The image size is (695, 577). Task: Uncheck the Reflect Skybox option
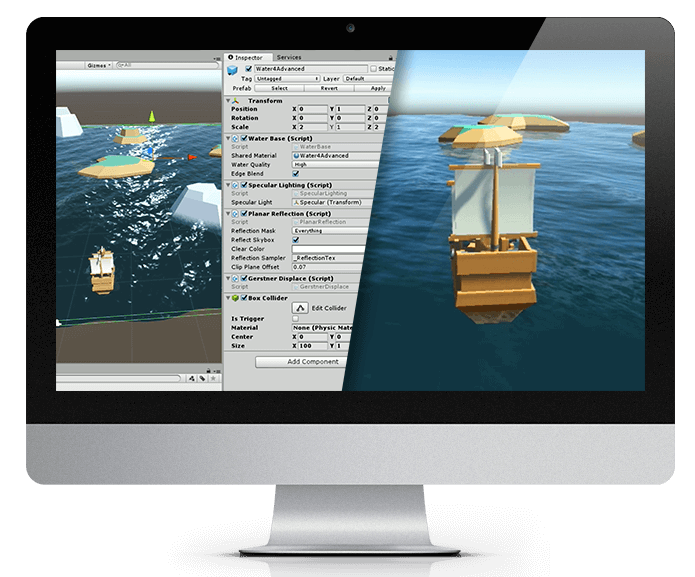click(x=295, y=240)
